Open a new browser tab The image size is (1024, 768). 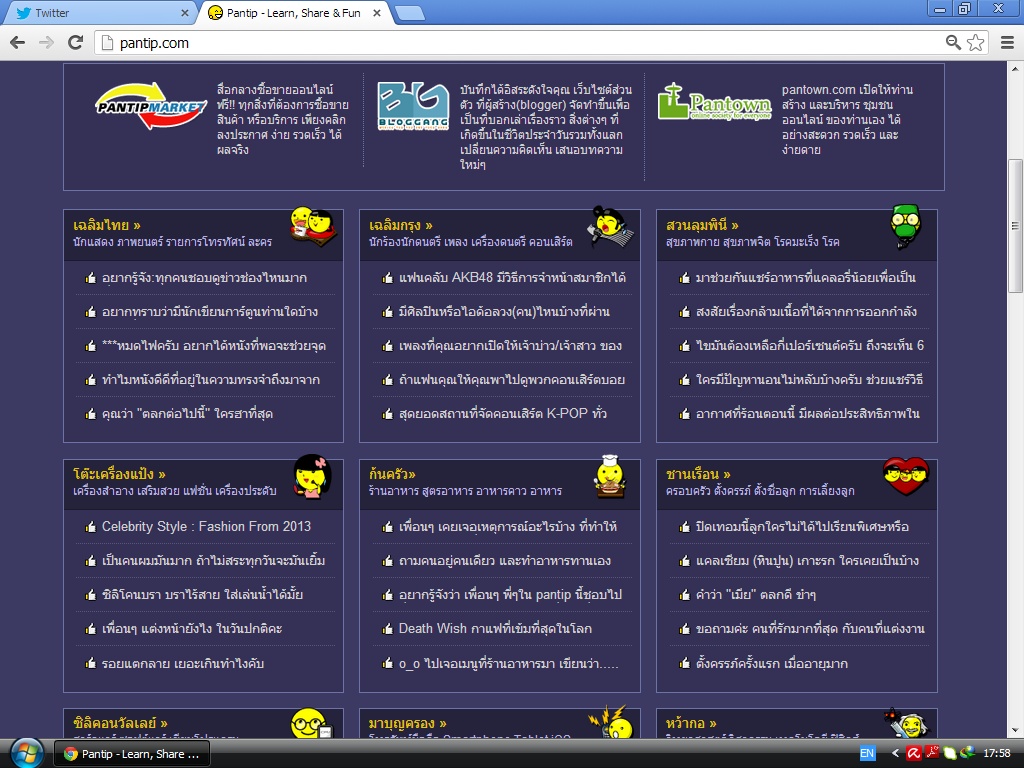pos(410,13)
